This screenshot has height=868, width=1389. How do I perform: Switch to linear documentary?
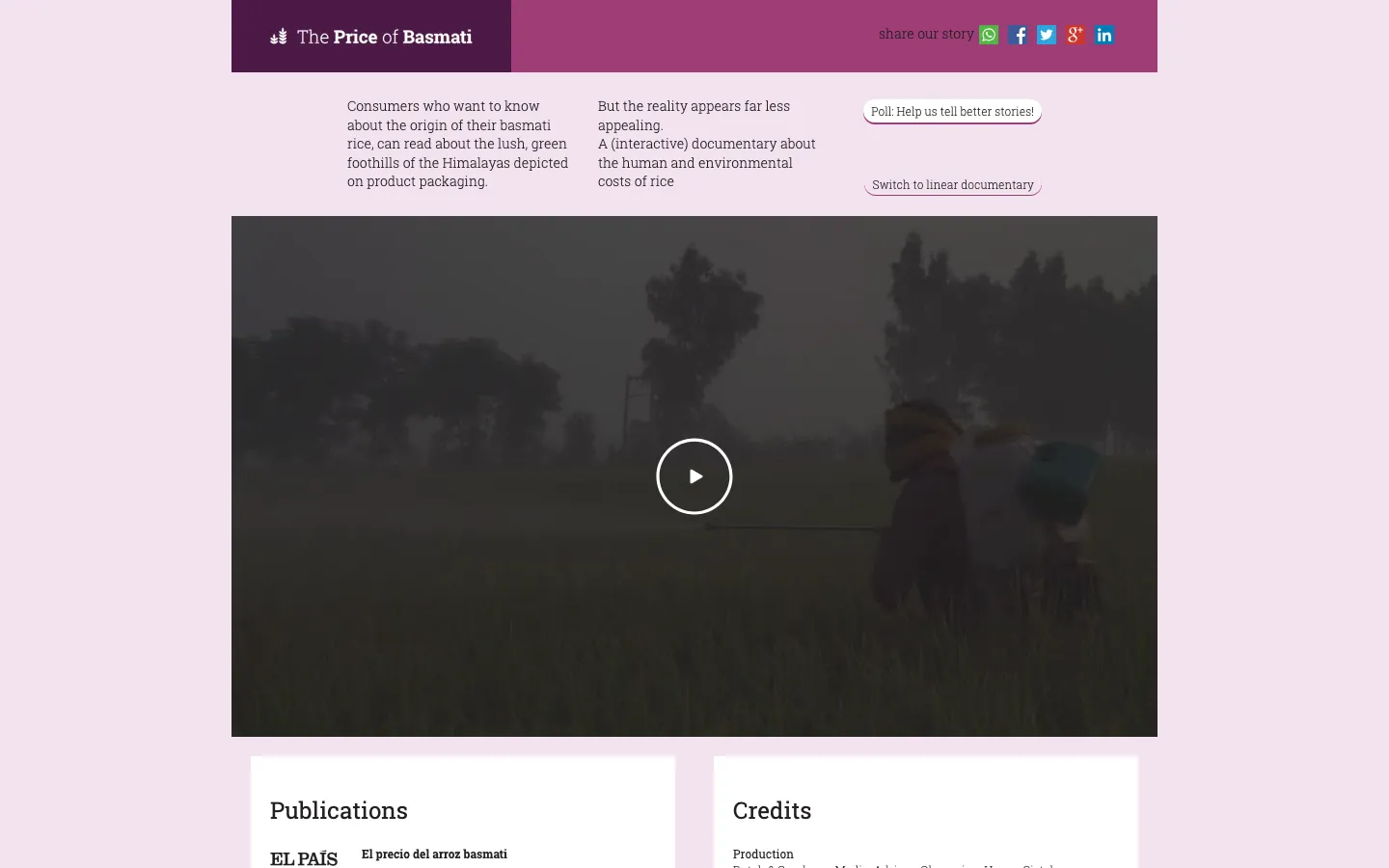tap(953, 185)
